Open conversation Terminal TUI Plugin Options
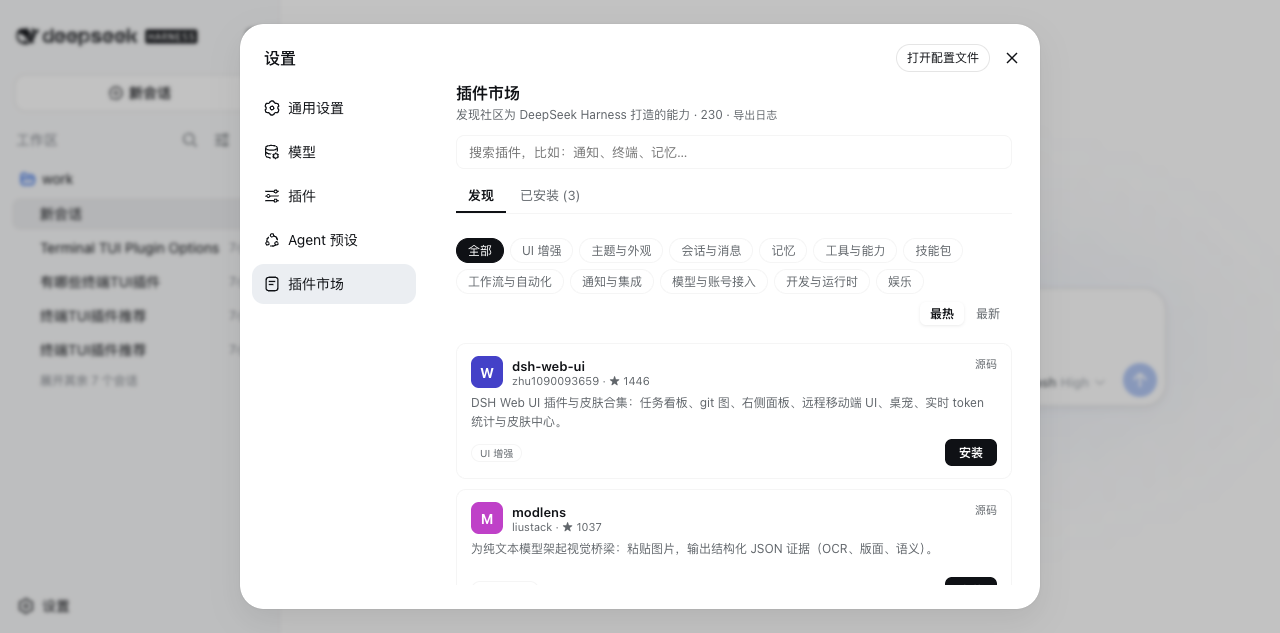The height and width of the screenshot is (633, 1280). (129, 248)
